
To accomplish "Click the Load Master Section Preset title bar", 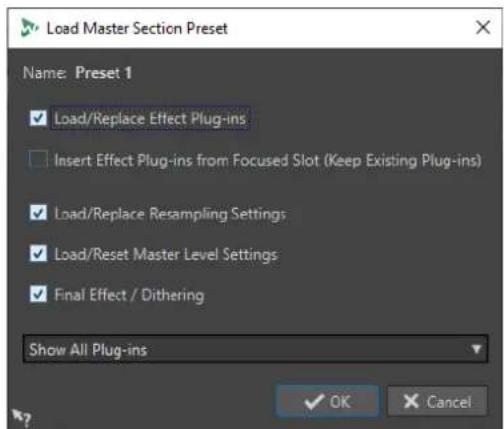I will point(255,28).
